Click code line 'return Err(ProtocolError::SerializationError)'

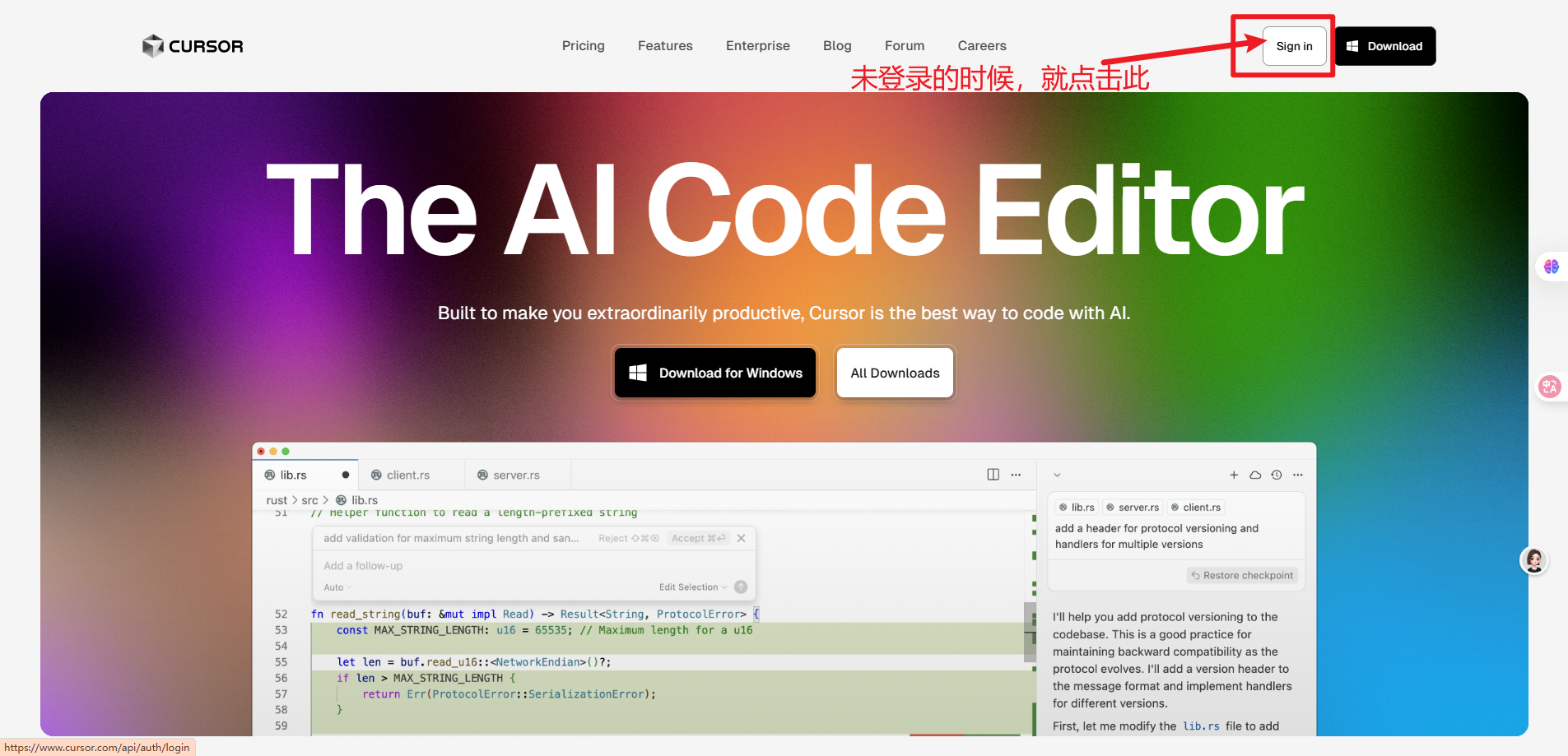tap(509, 694)
